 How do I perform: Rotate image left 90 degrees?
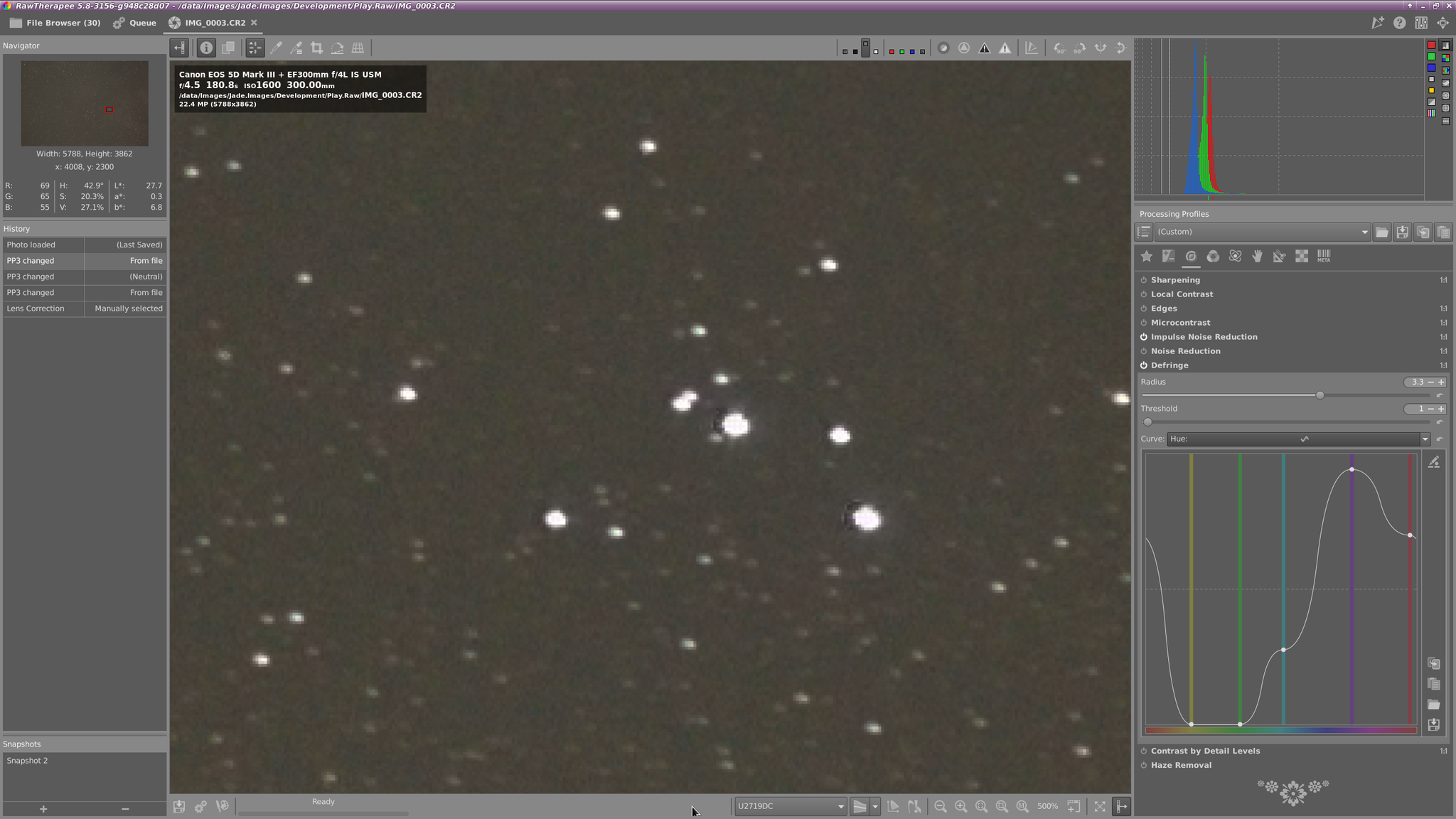(x=1059, y=48)
